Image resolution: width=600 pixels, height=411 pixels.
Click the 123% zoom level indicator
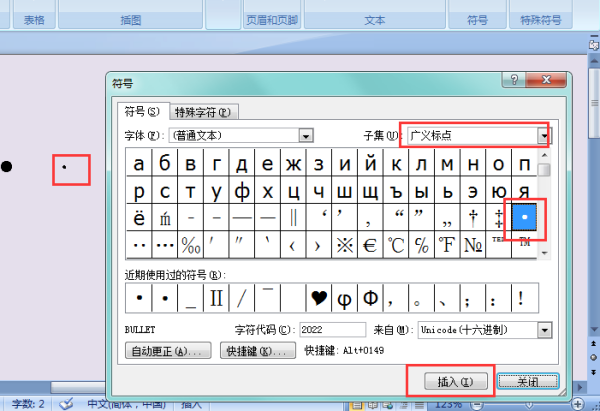pos(448,404)
